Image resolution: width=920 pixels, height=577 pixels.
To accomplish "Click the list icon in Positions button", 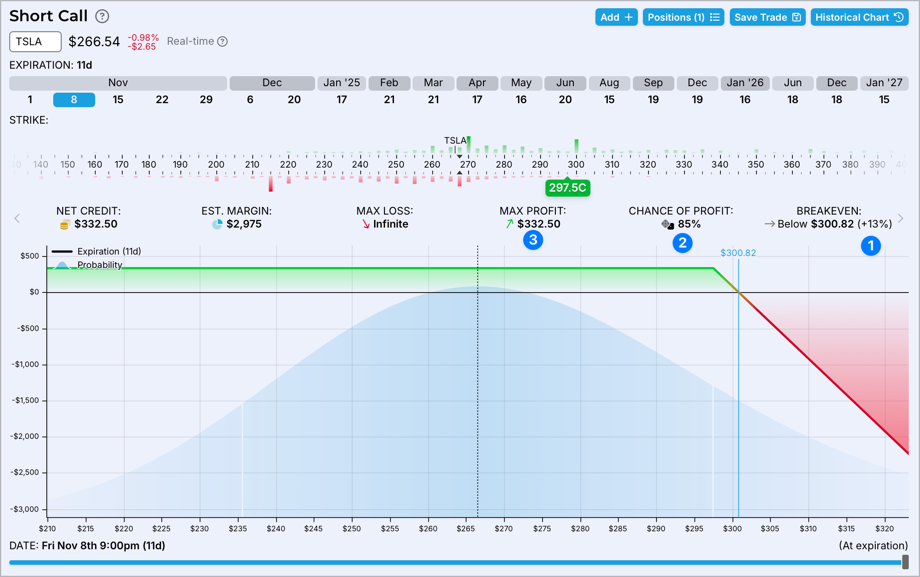I will pyautogui.click(x=715, y=17).
